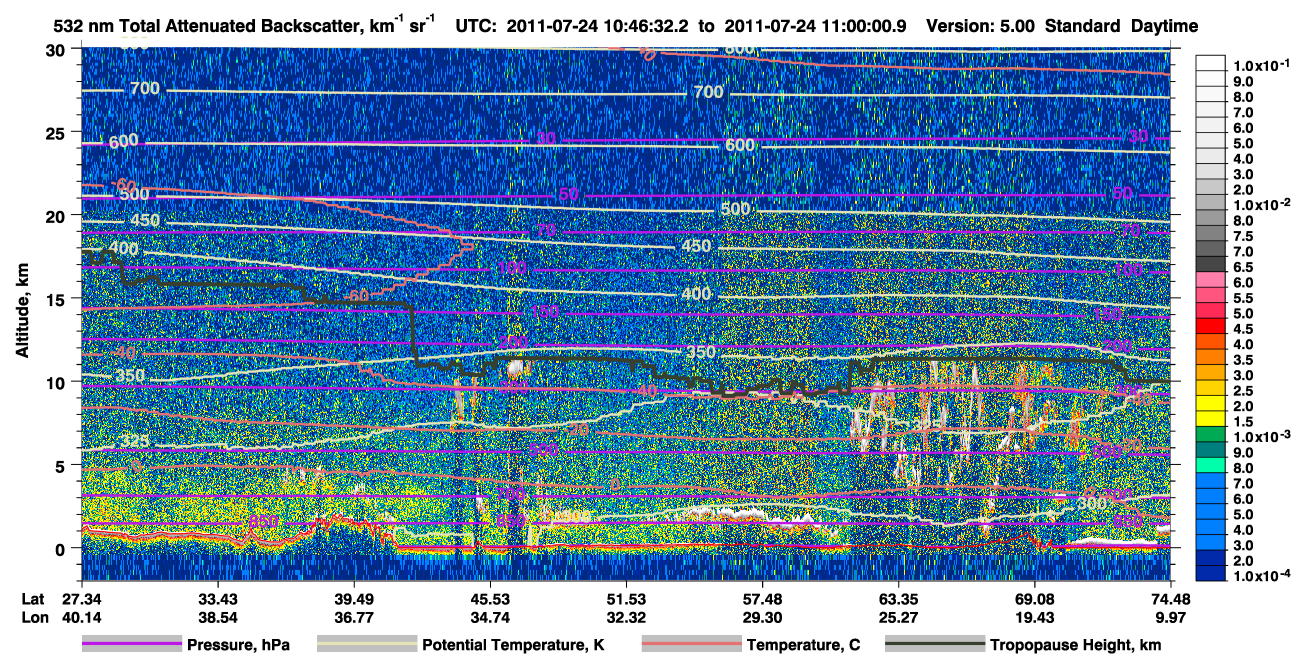Click latitude value '27.34'

click(82, 598)
